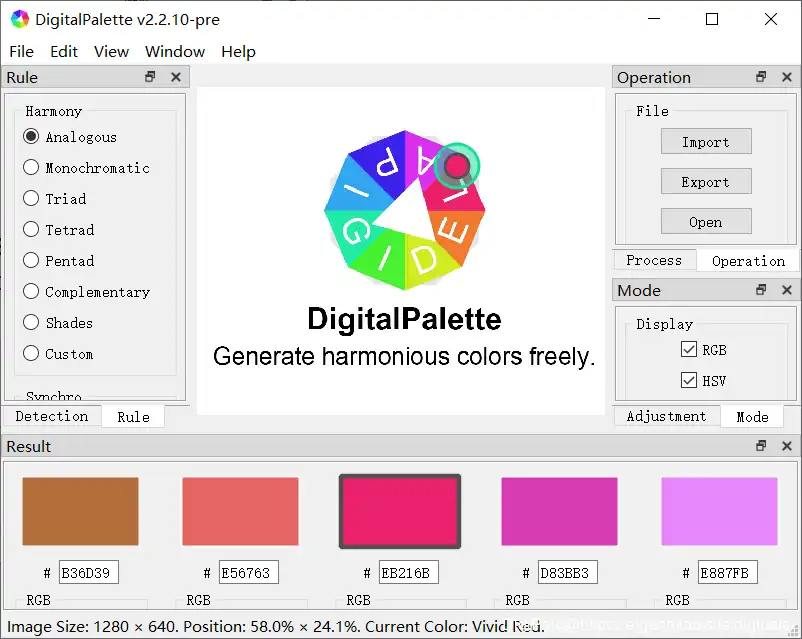The image size is (802, 639).
Task: Close the Rule panel
Action: (x=176, y=77)
